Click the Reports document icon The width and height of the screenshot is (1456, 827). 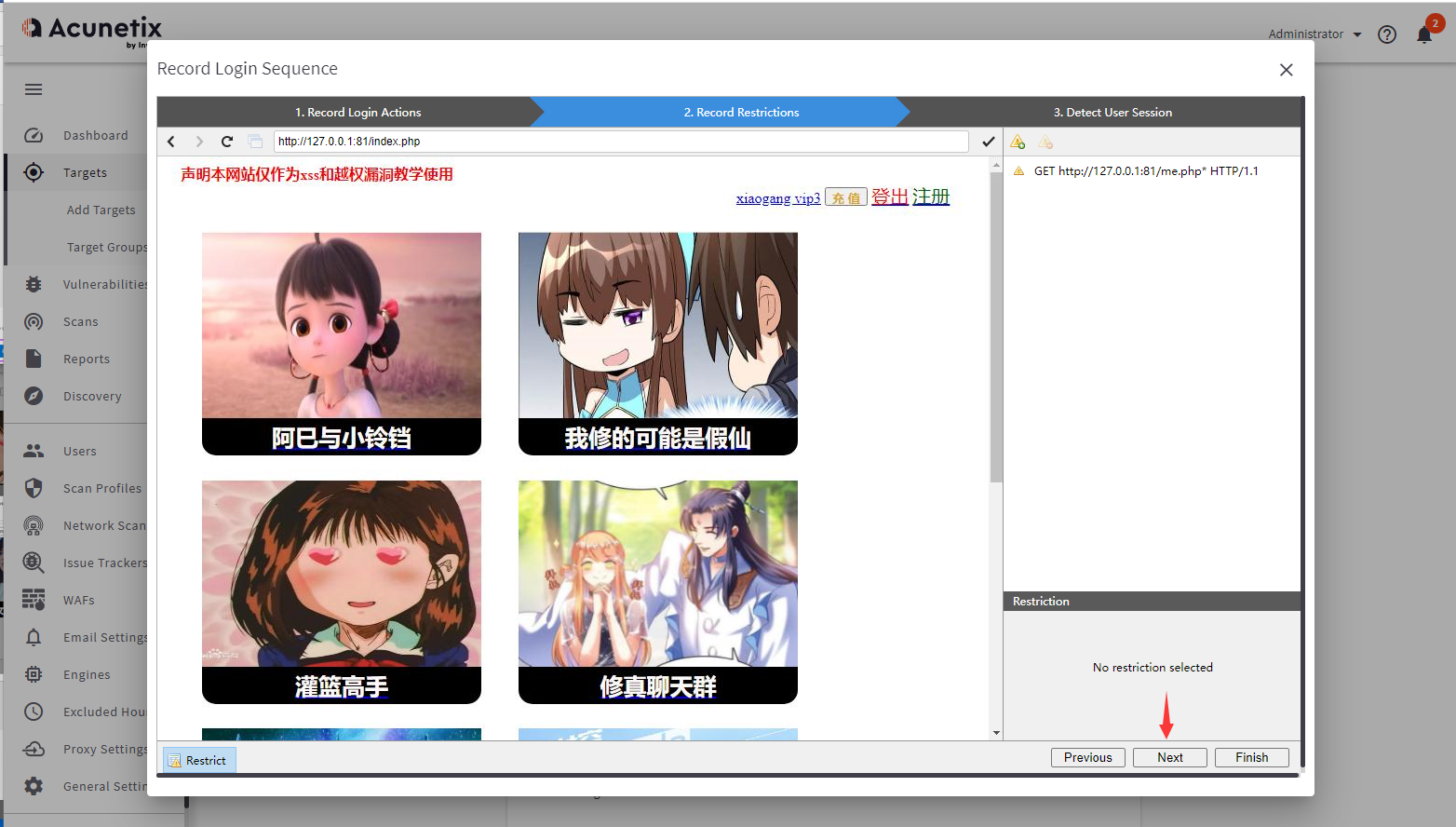34,359
